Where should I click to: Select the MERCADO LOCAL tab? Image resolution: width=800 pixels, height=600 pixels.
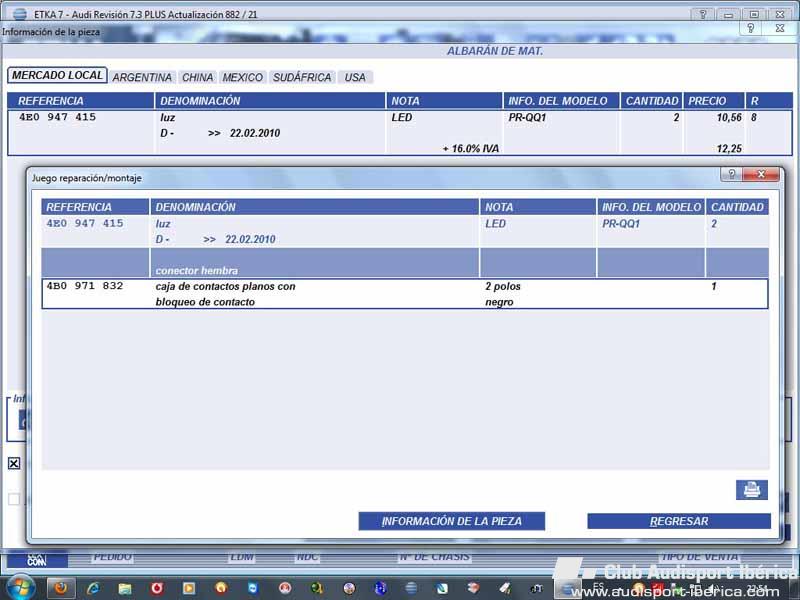click(57, 76)
